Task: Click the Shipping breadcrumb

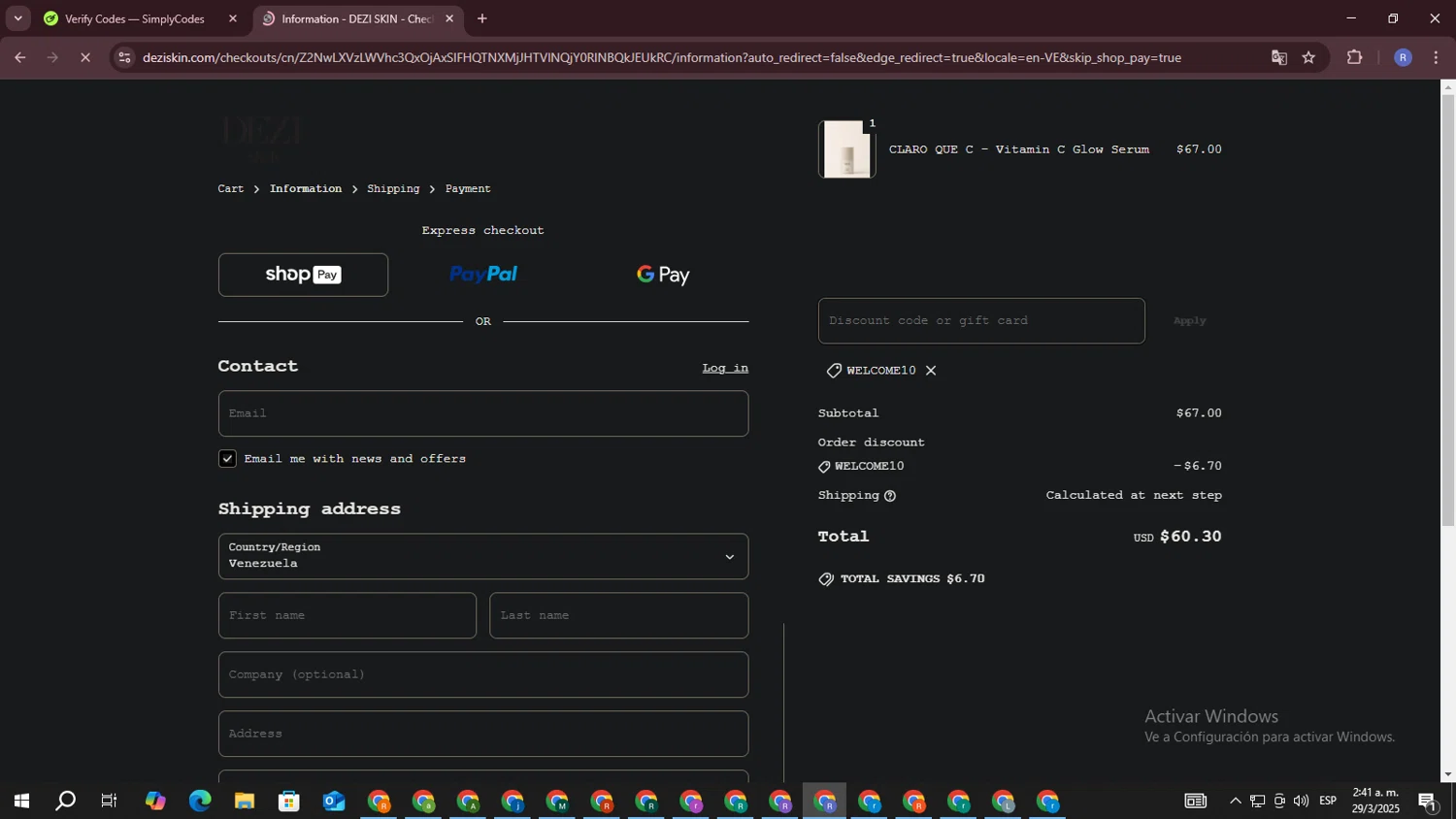Action: [393, 189]
